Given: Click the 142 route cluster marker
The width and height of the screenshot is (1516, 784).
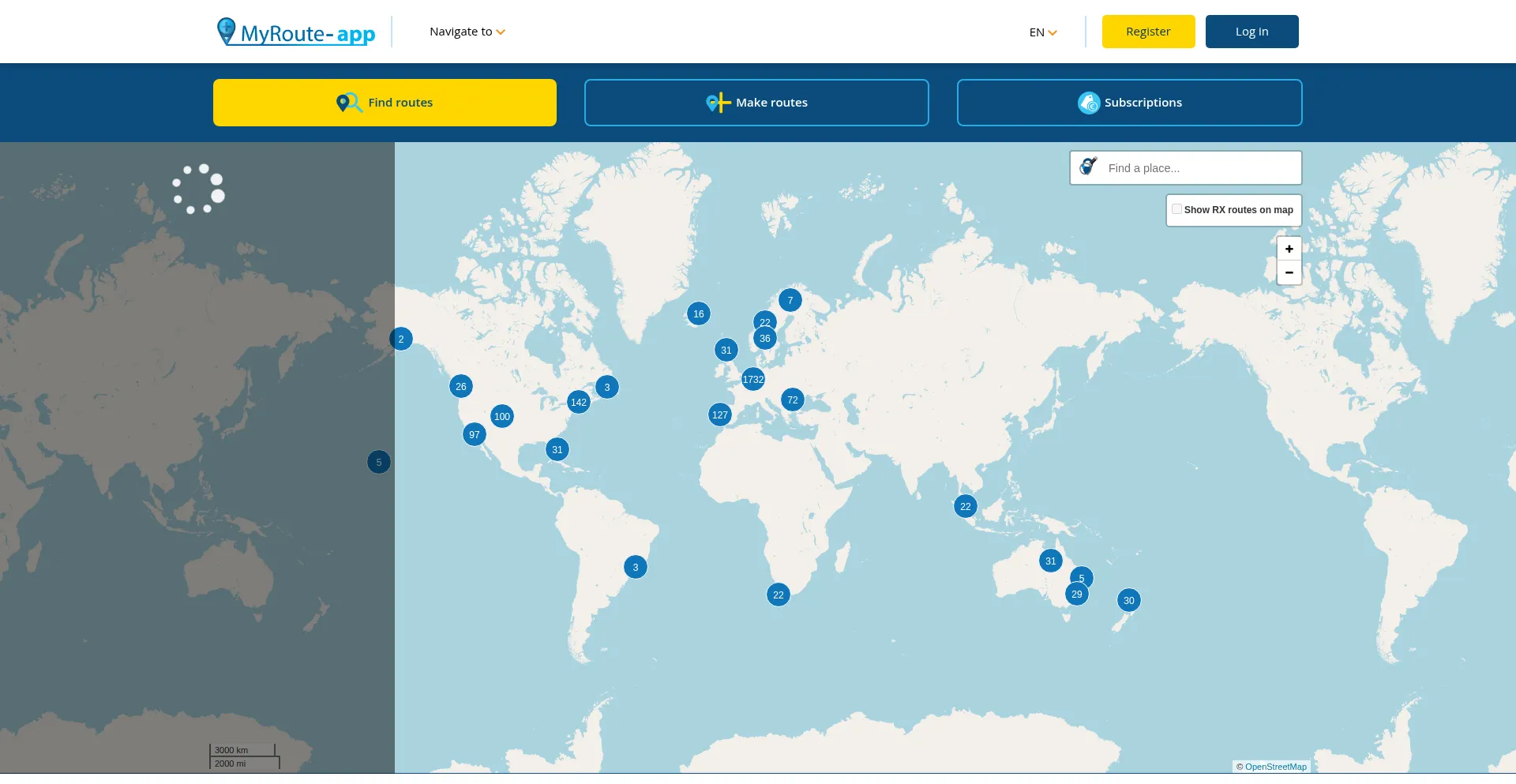Looking at the screenshot, I should click(x=579, y=403).
